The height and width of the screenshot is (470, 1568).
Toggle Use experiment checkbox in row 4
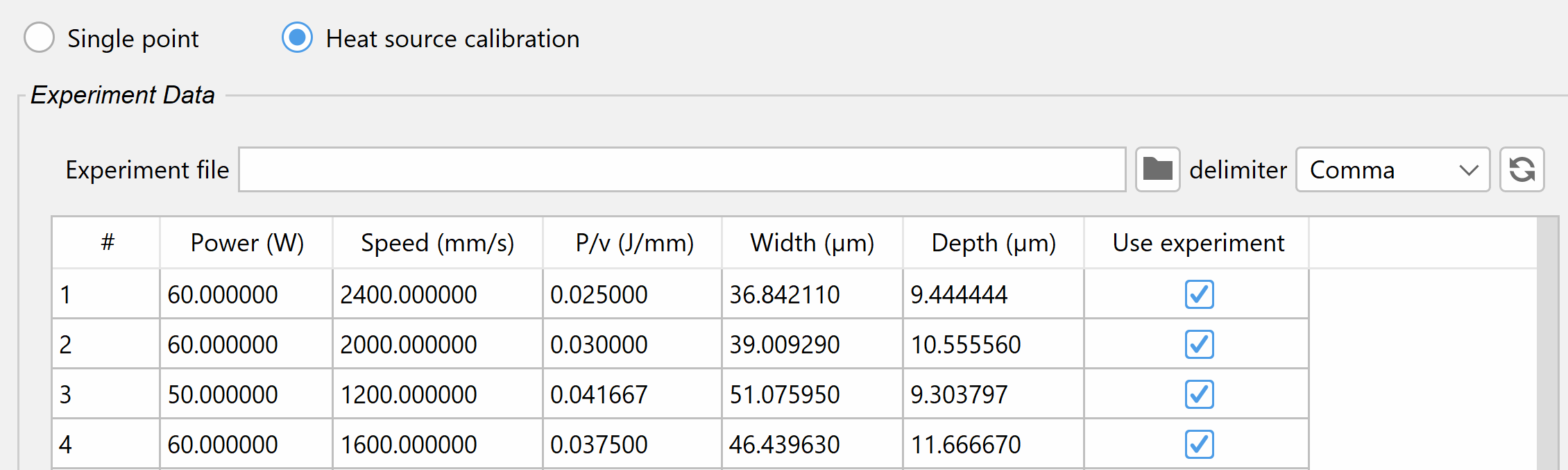click(1199, 444)
